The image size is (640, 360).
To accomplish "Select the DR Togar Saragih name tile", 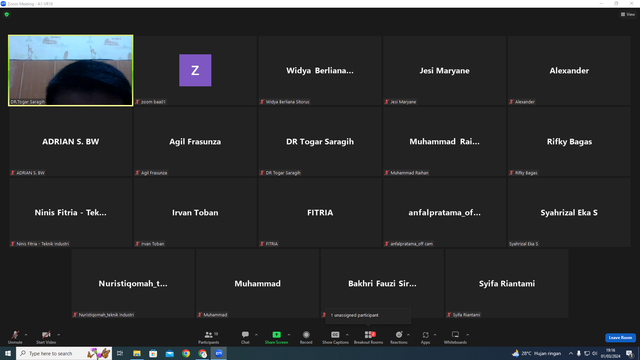I will [320, 141].
